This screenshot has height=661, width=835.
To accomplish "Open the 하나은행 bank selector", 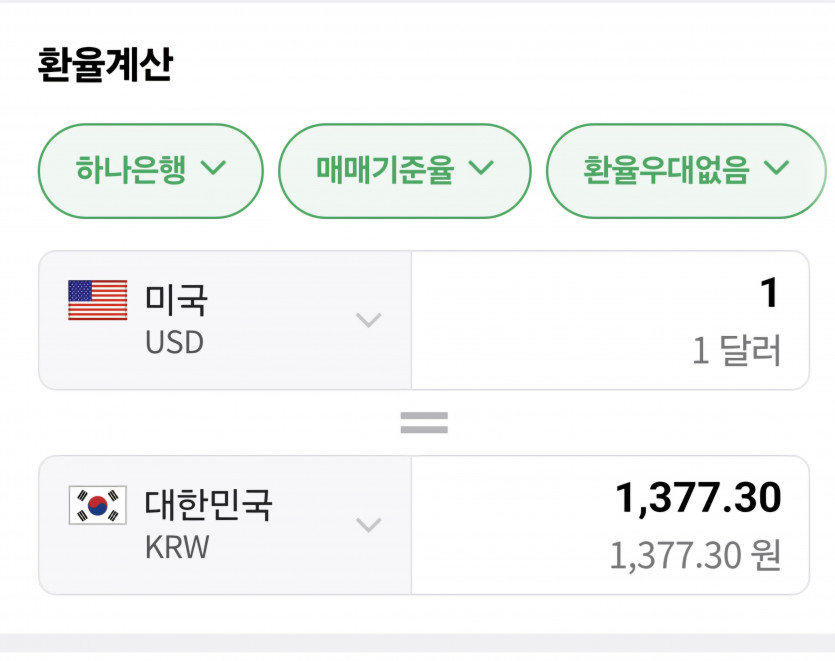I will click(150, 170).
